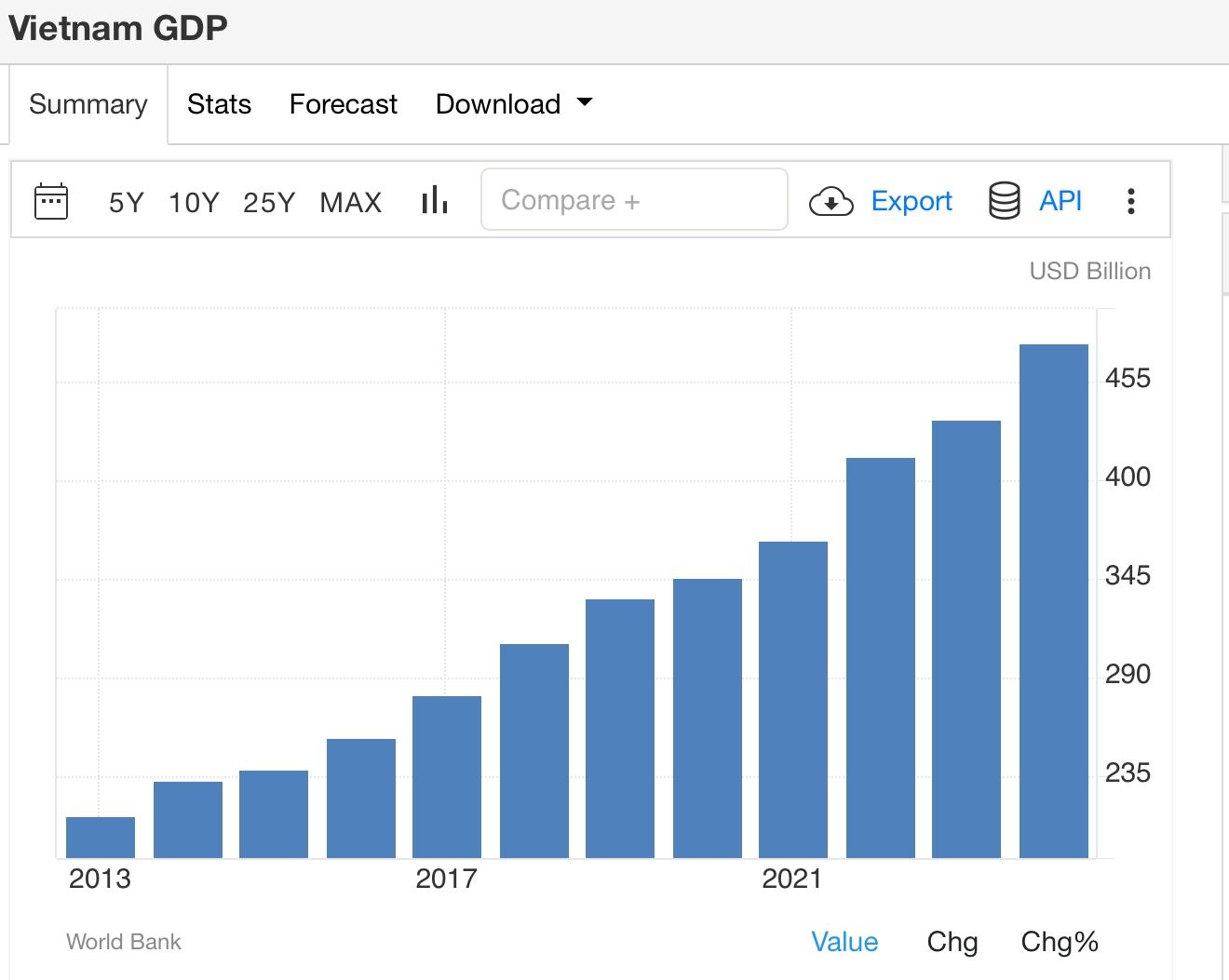Open the calendar date range picker

51,201
